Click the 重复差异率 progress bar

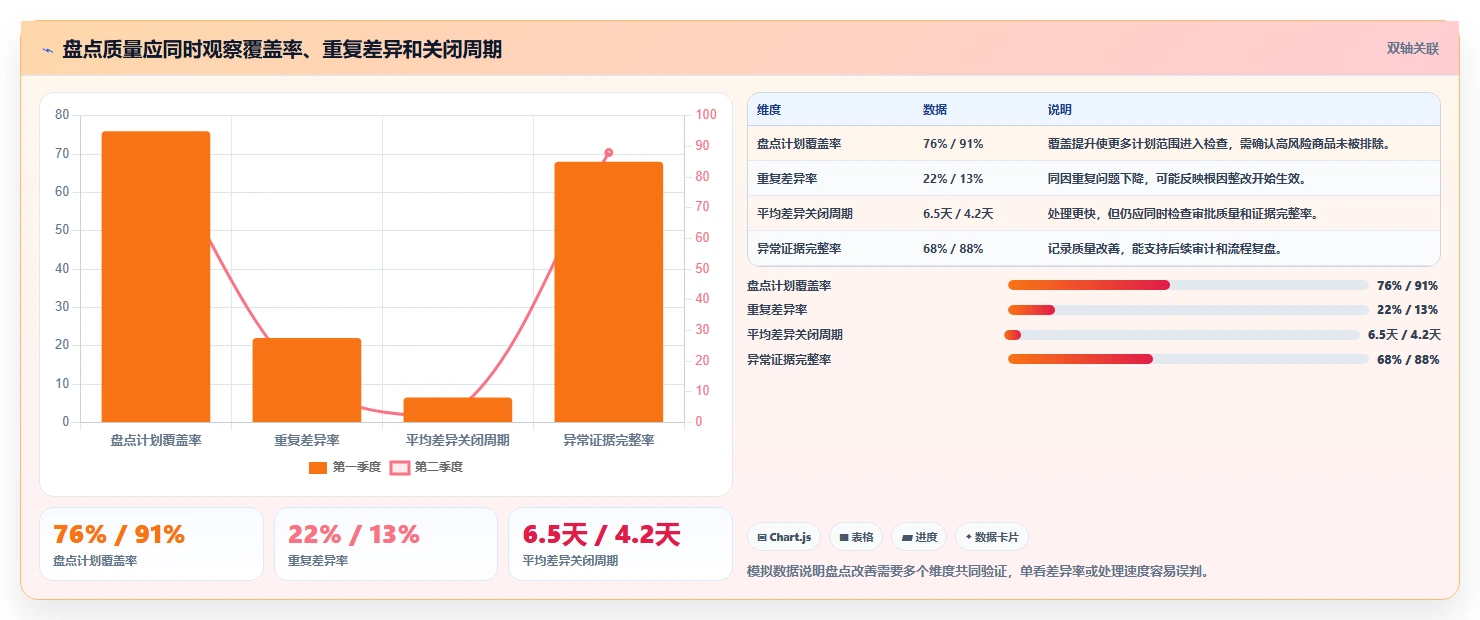tap(1188, 310)
